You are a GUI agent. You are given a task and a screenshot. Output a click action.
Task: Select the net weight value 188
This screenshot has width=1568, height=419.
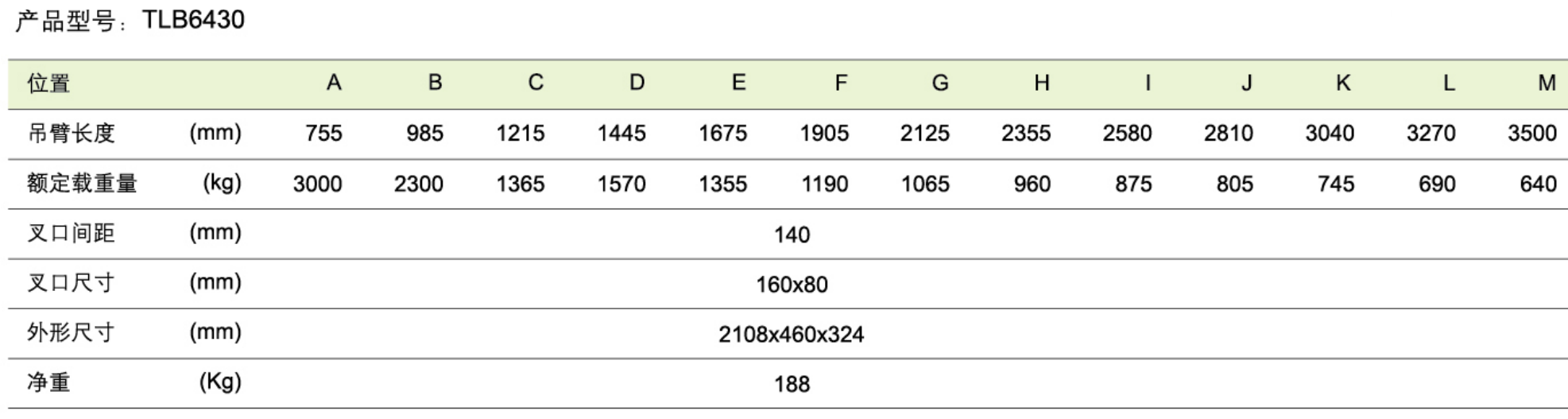(792, 384)
